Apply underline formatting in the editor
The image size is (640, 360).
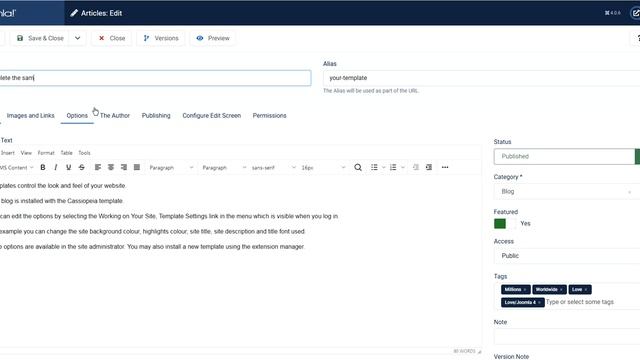[69, 167]
